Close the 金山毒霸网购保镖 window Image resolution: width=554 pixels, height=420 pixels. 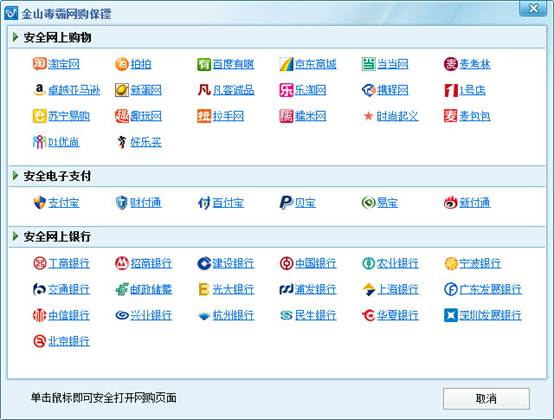[x=533, y=8]
